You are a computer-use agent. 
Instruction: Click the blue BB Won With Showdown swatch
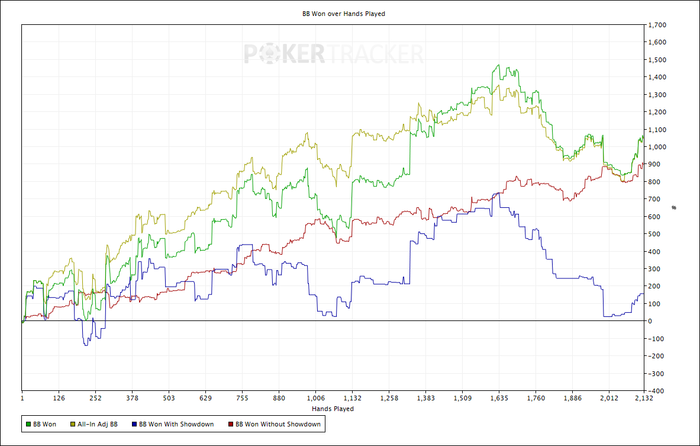[x=134, y=424]
